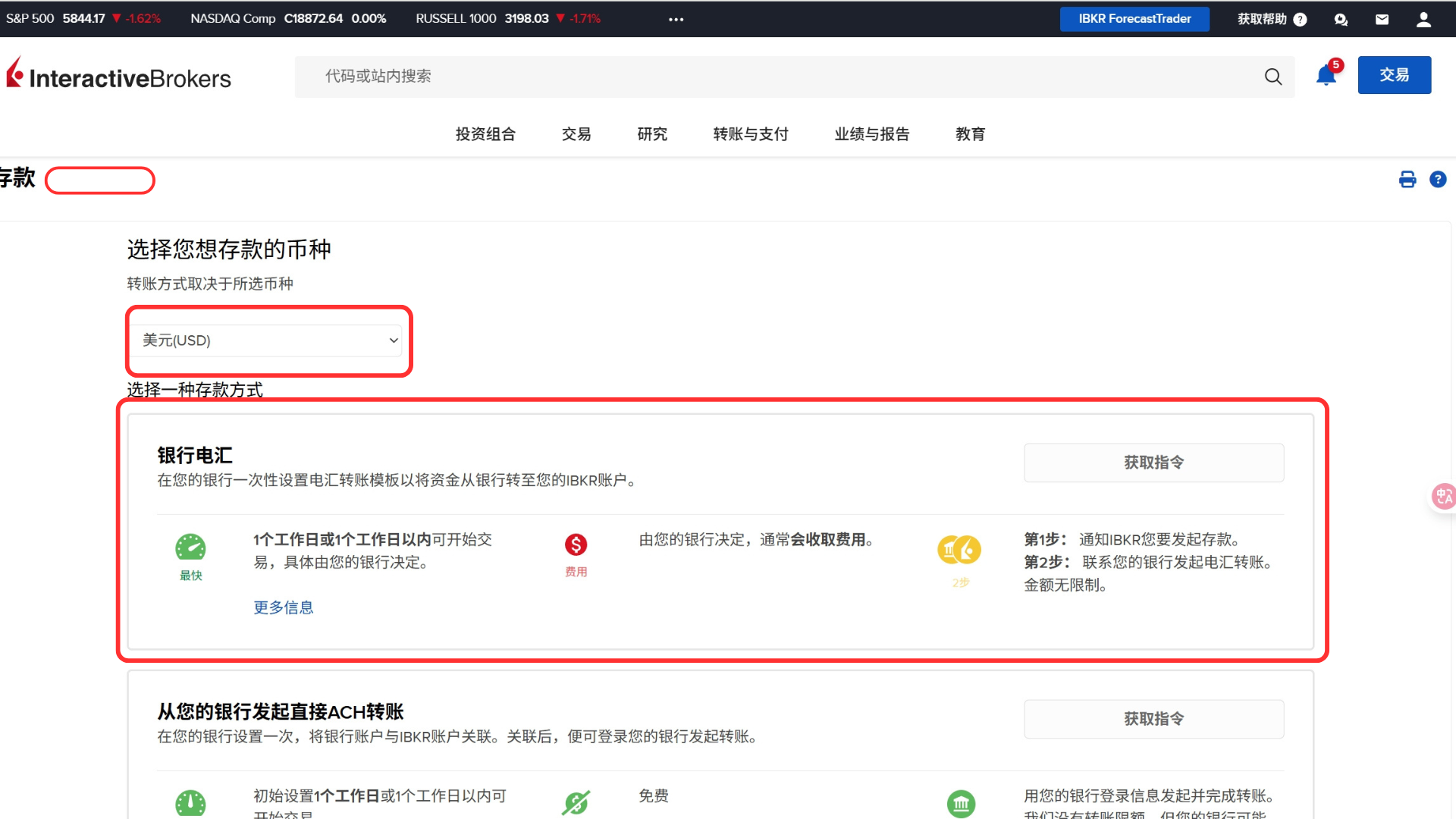Expand the ticker bar ellipsis menu
Image resolution: width=1456 pixels, height=819 pixels.
pos(676,20)
